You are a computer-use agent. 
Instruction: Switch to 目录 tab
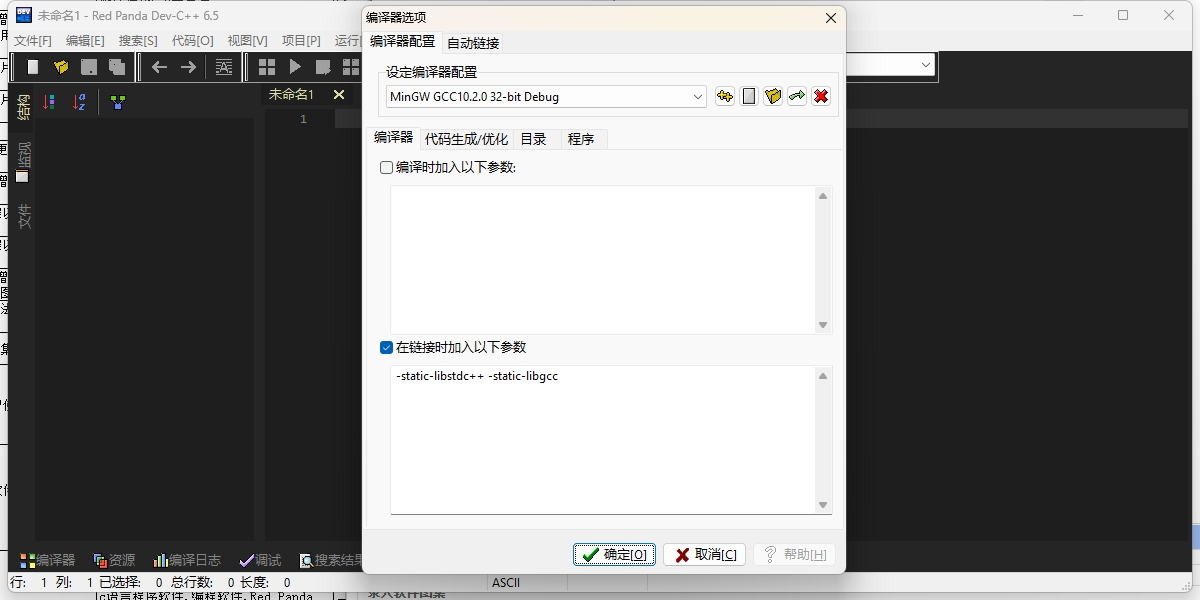click(x=533, y=139)
